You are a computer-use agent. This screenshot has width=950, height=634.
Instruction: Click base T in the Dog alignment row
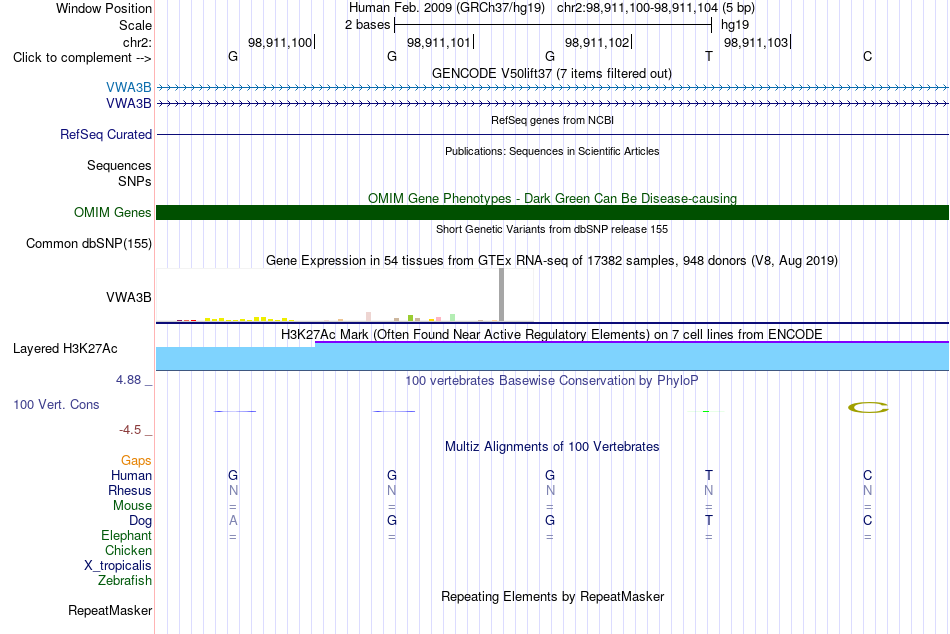pos(709,520)
